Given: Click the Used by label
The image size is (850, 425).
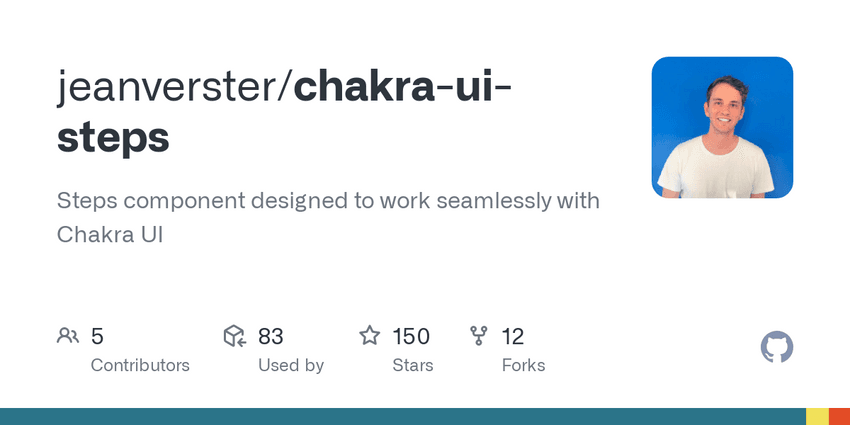Looking at the screenshot, I should [x=291, y=365].
